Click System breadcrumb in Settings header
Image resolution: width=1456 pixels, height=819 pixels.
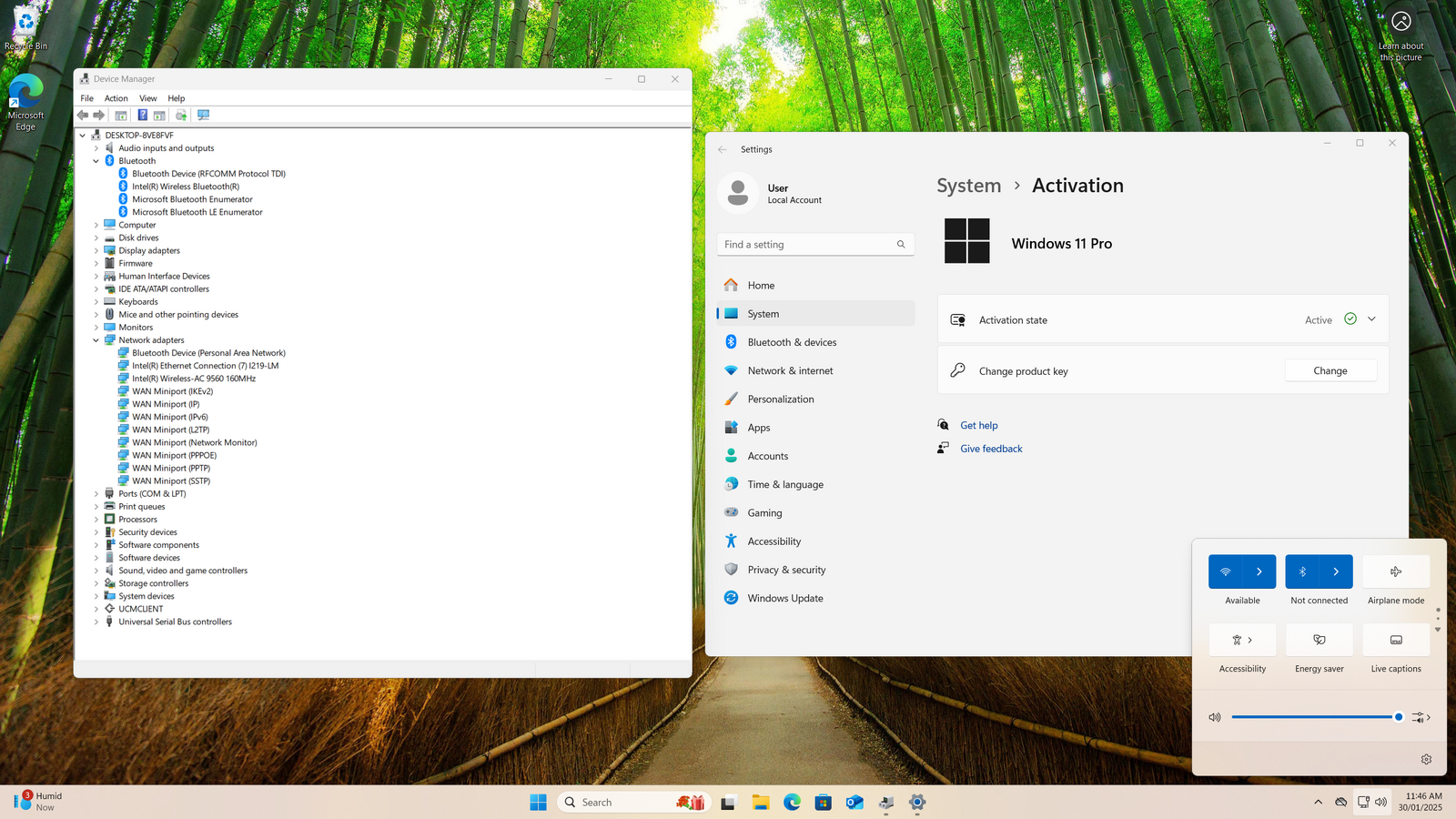tap(968, 186)
